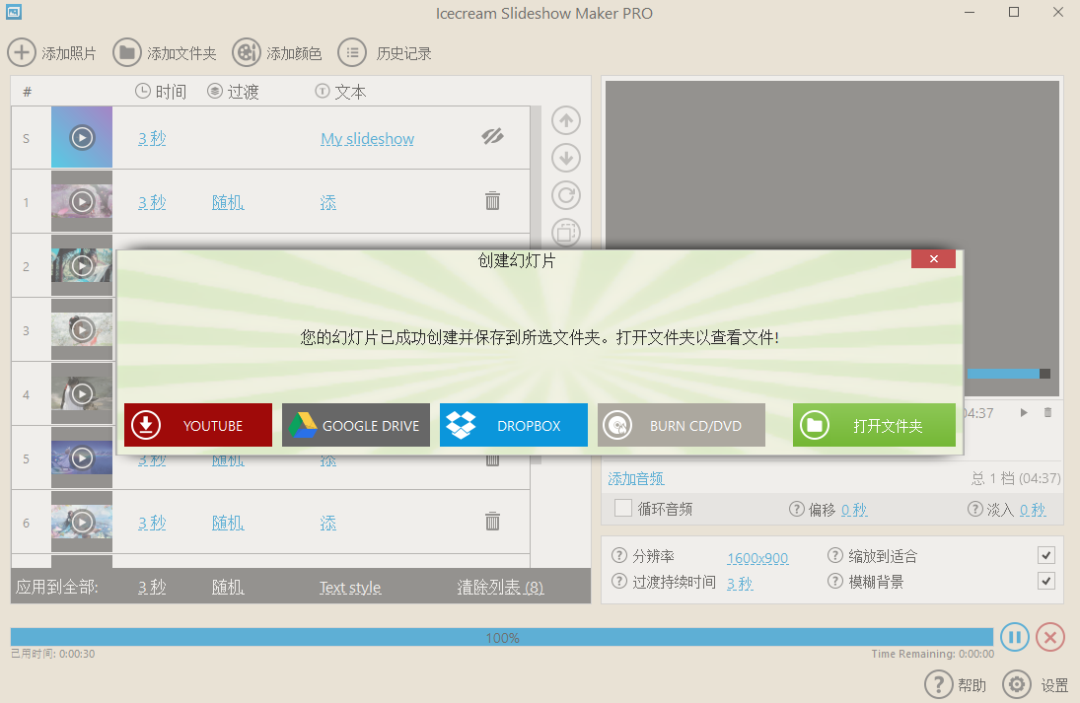Rotate slide with circular arrow icon
The width and height of the screenshot is (1080, 703).
click(566, 195)
